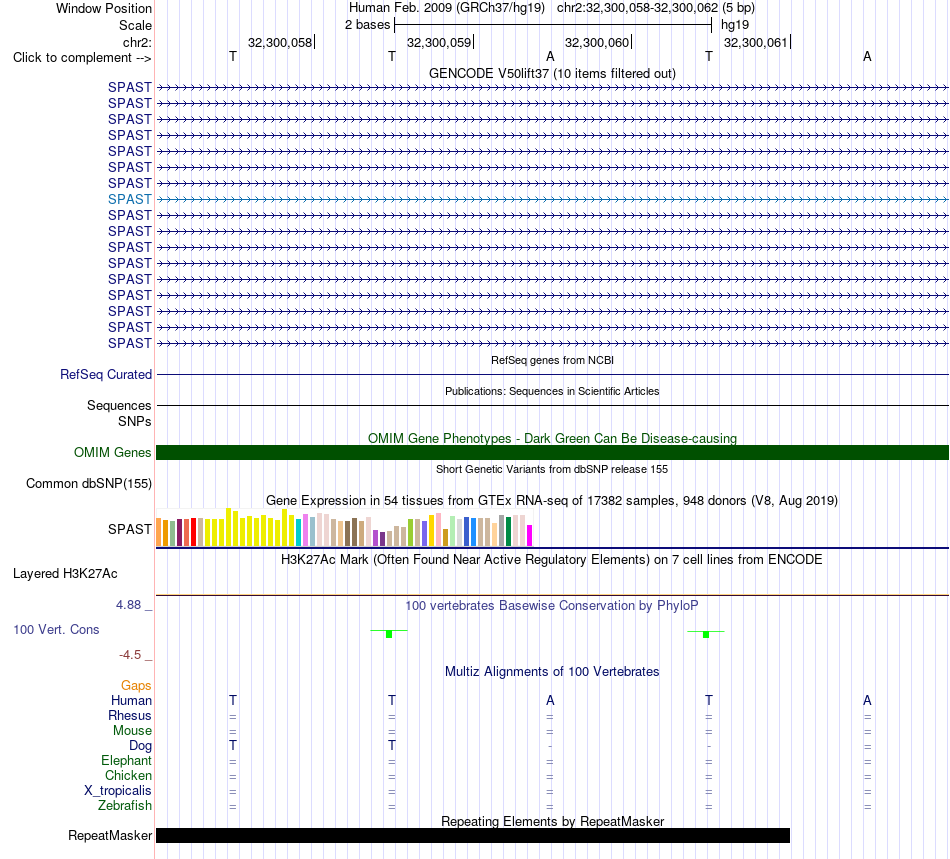Click the 'Gene Expression in 54 tissues' title

click(x=552, y=500)
